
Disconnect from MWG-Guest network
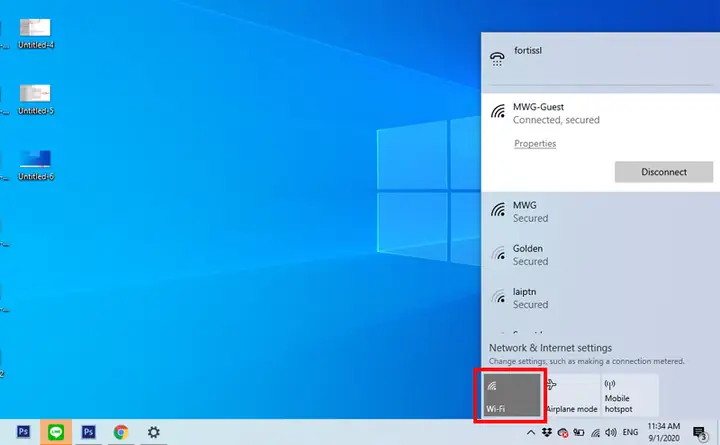click(x=664, y=172)
